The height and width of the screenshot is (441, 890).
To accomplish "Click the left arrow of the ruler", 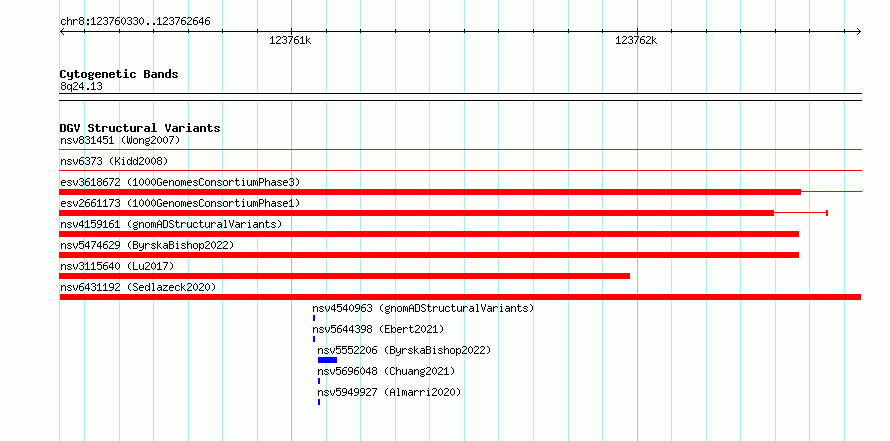I will [x=62, y=31].
